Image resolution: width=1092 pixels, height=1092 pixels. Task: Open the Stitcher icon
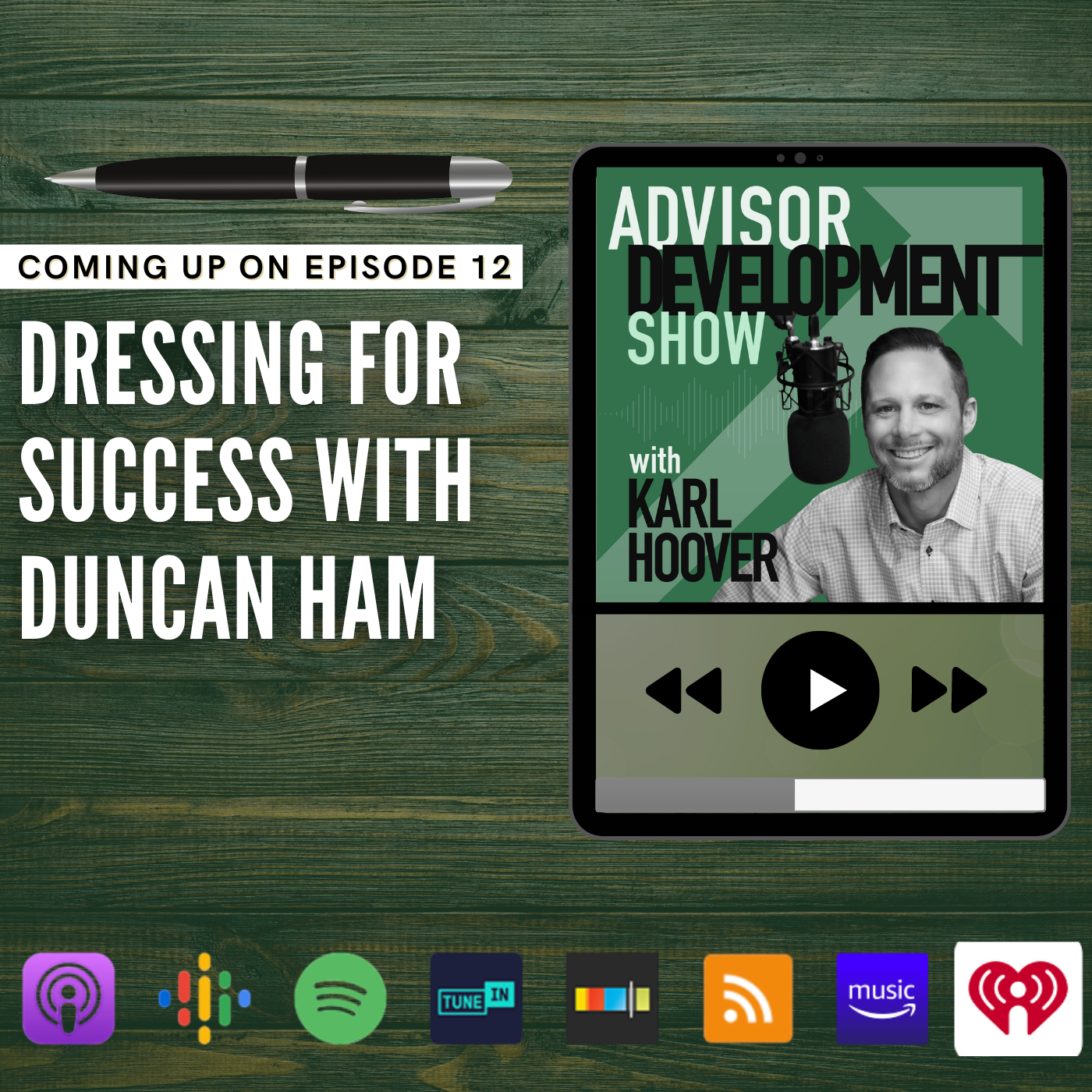click(x=612, y=998)
